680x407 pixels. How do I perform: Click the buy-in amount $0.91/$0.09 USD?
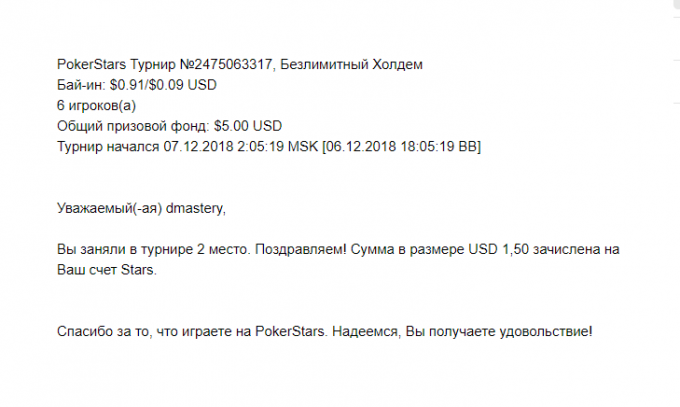(x=163, y=85)
